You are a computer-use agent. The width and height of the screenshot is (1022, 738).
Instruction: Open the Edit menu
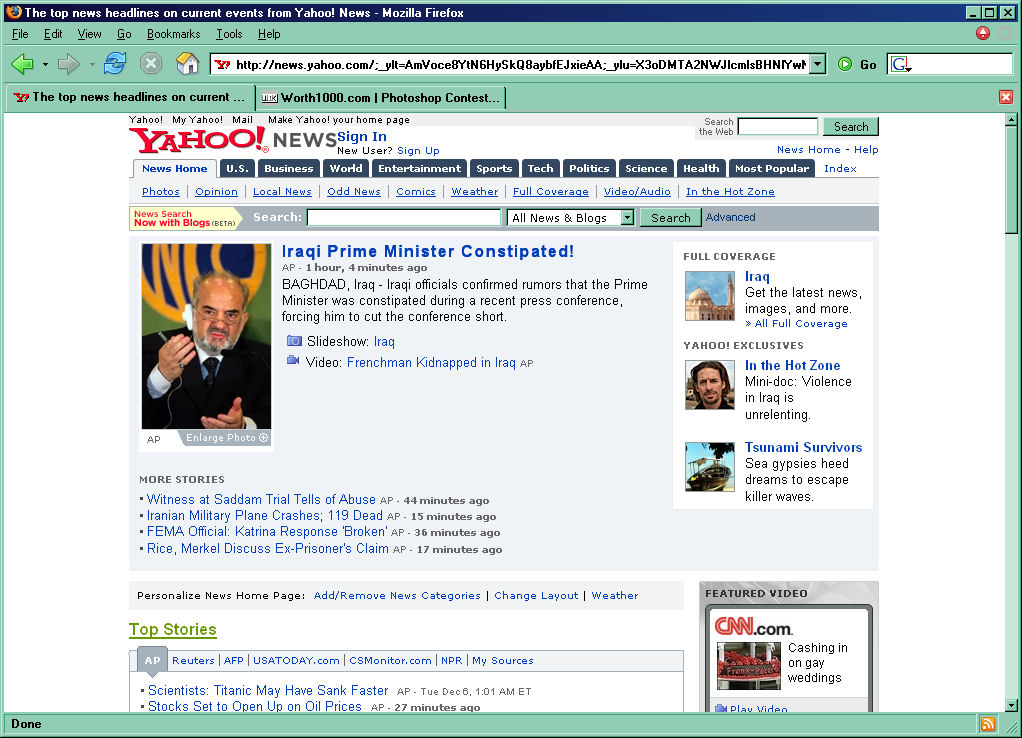click(53, 34)
